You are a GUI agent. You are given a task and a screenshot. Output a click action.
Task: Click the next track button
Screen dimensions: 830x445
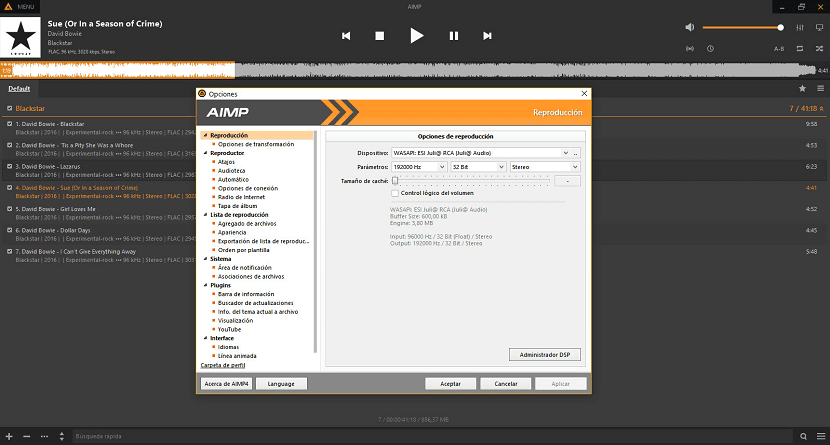click(487, 35)
